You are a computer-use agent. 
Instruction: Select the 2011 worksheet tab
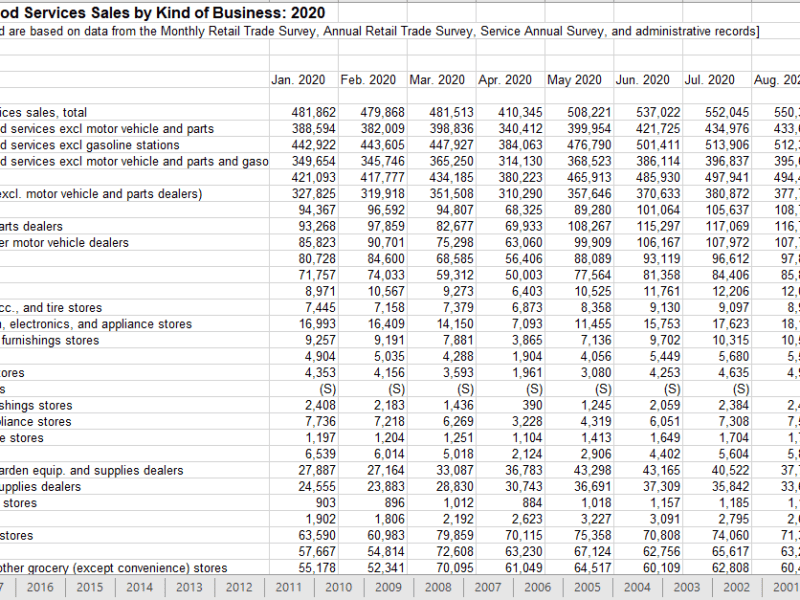click(288, 588)
